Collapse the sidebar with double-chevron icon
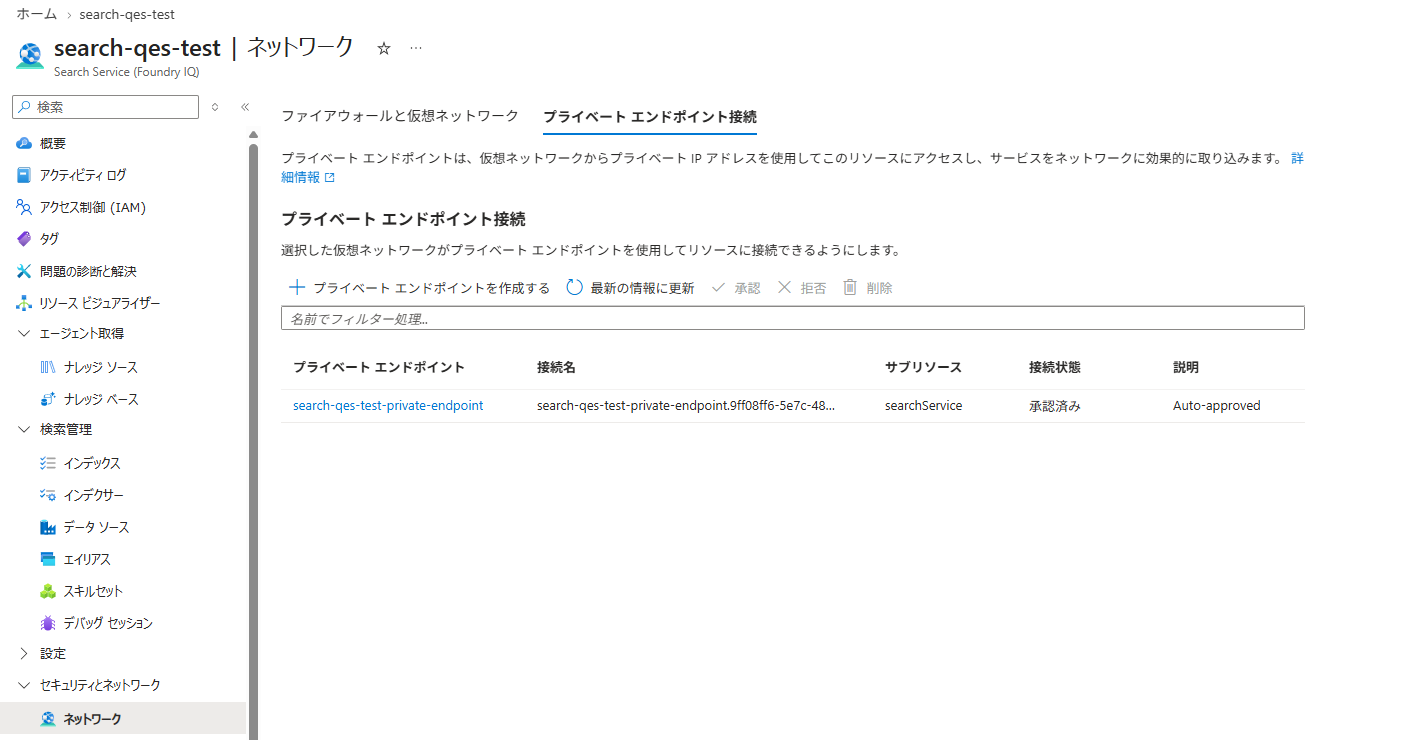Screen dimensions: 1421x740 pyautogui.click(x=244, y=107)
